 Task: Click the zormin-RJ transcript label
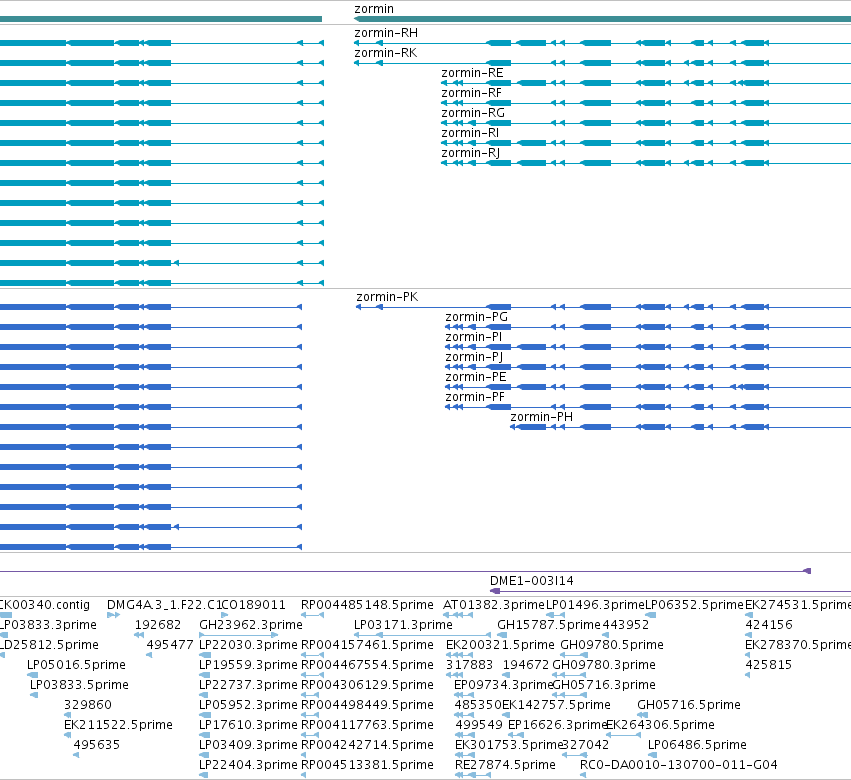[471, 153]
